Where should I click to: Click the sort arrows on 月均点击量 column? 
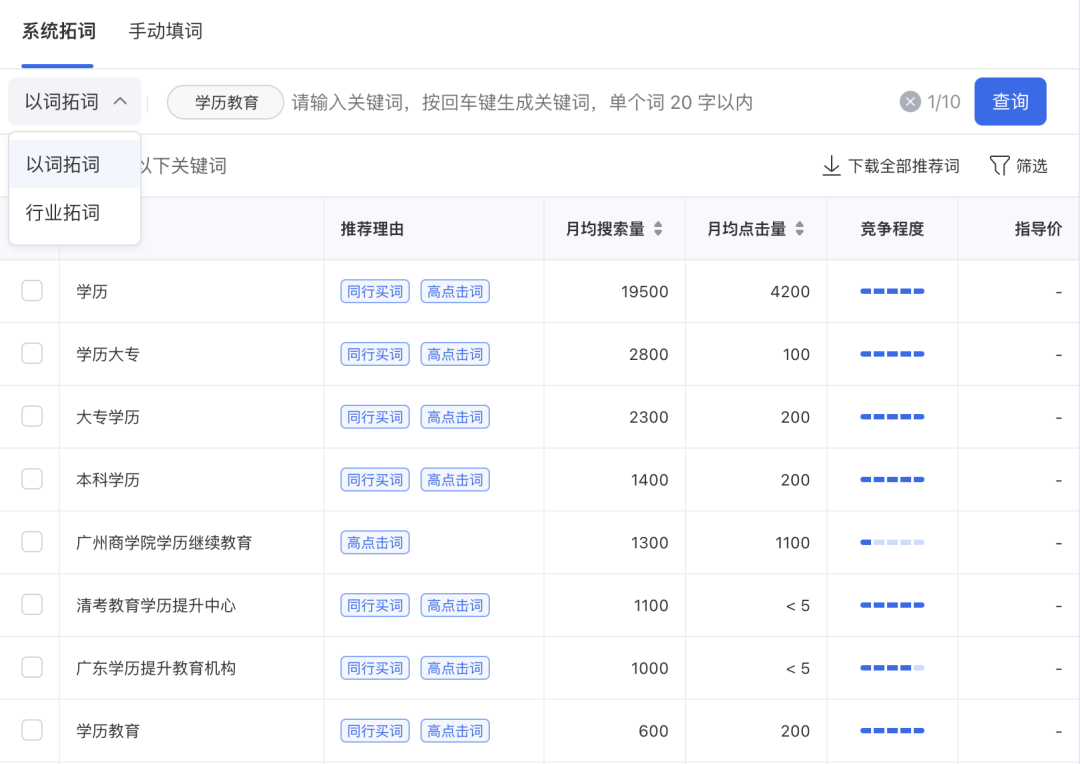tap(800, 227)
